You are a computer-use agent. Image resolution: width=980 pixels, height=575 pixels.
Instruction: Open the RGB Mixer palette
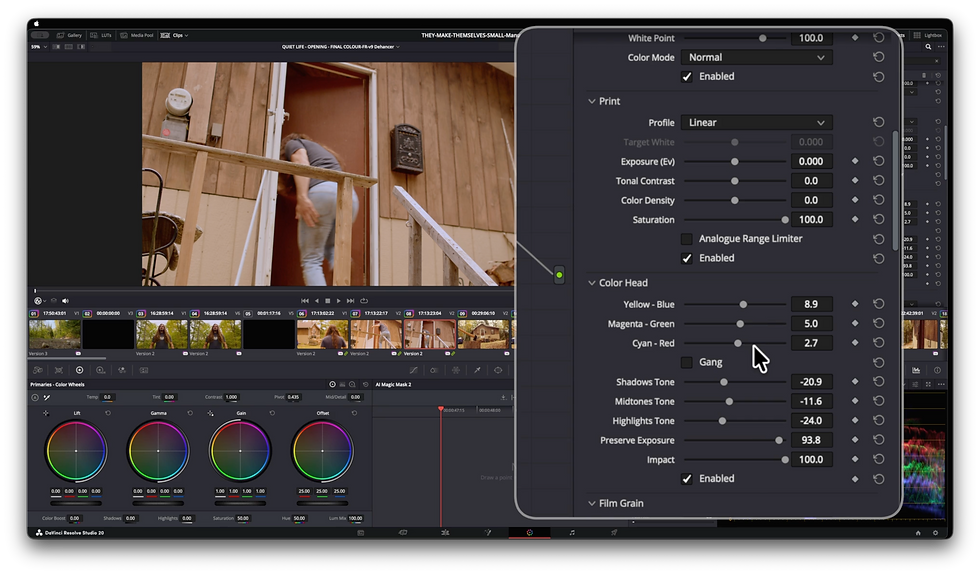122,370
